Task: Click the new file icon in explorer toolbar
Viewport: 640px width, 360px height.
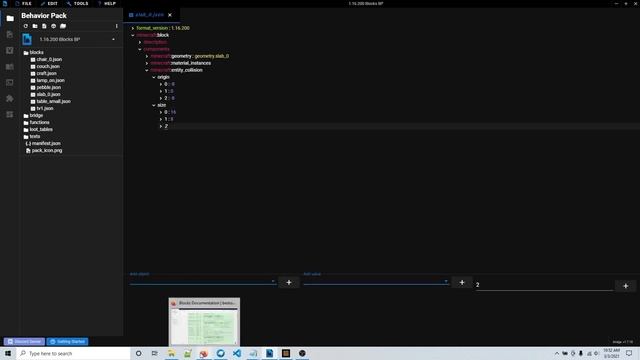Action: tap(44, 26)
